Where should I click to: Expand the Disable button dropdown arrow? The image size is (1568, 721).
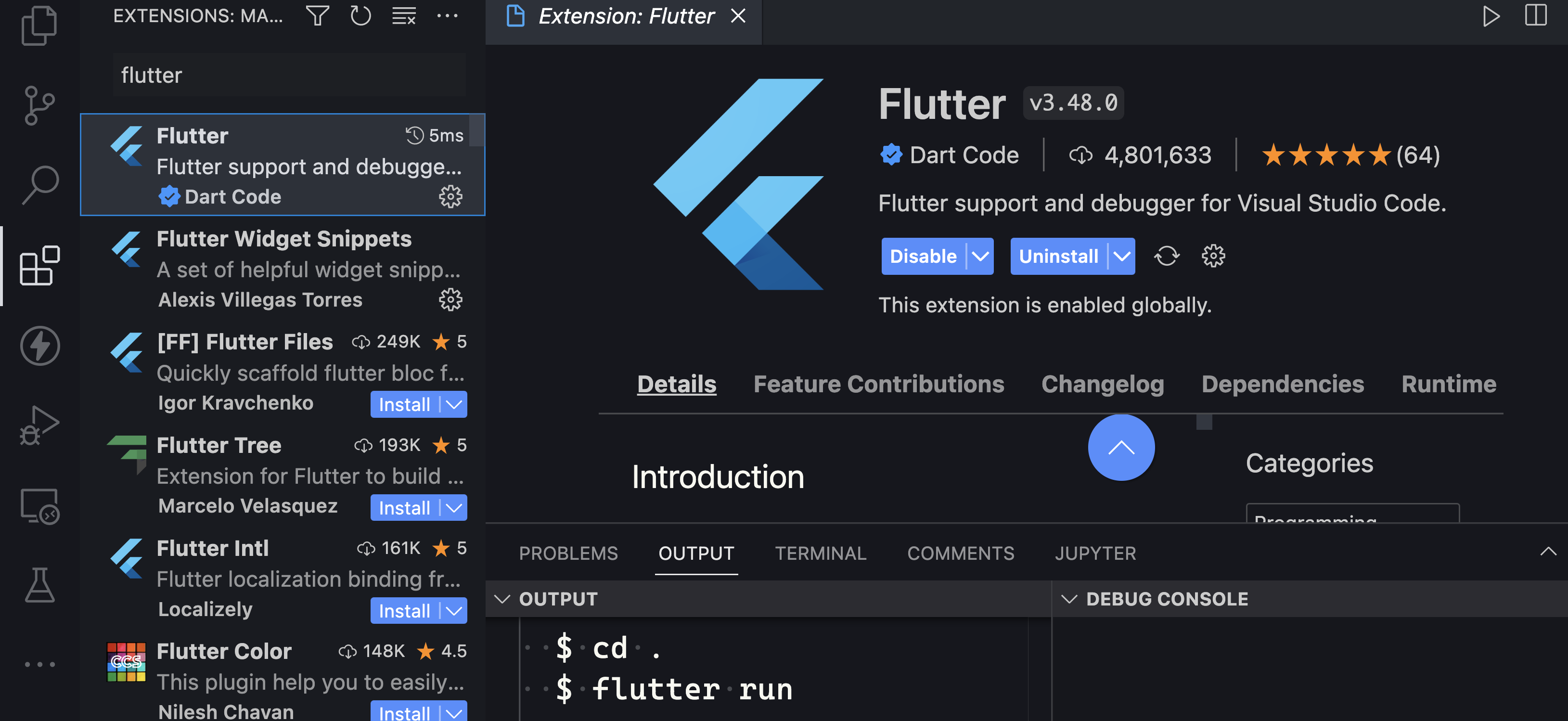coord(978,257)
